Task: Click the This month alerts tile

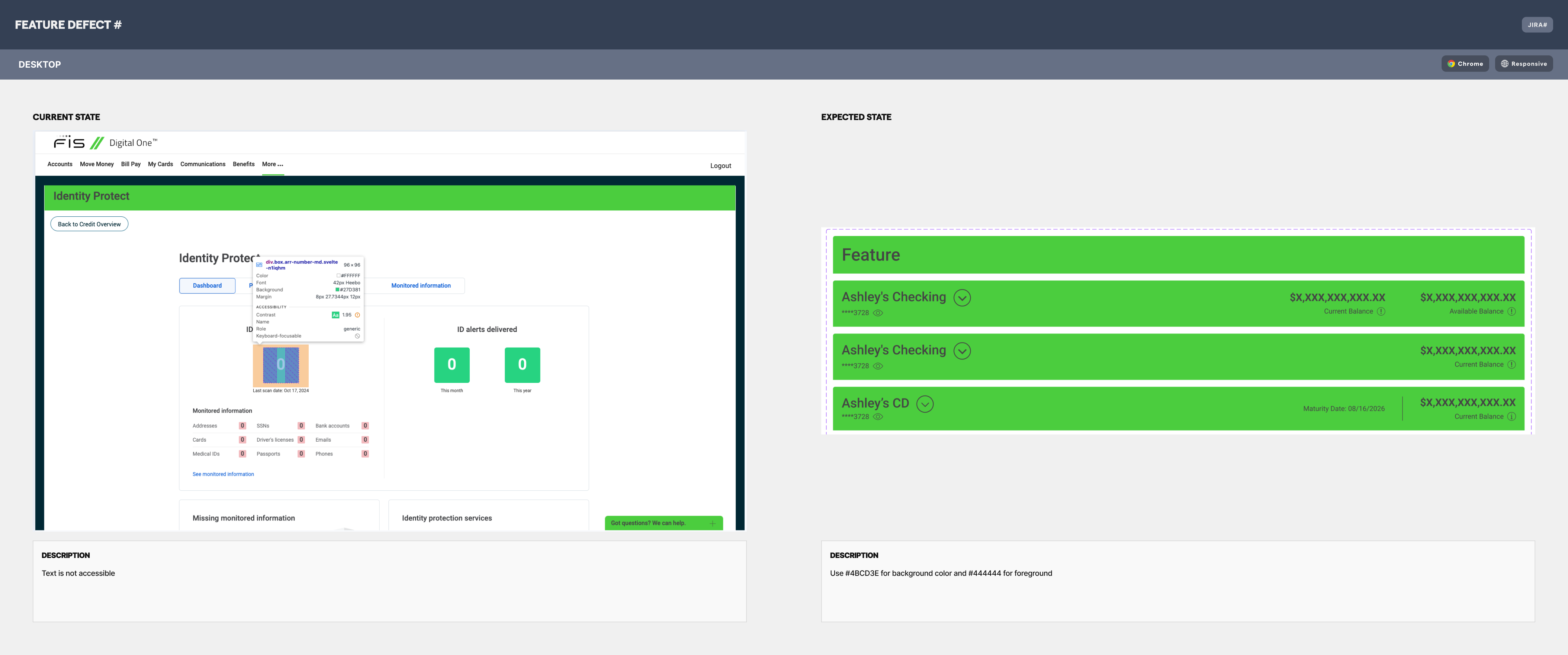Action: [452, 365]
